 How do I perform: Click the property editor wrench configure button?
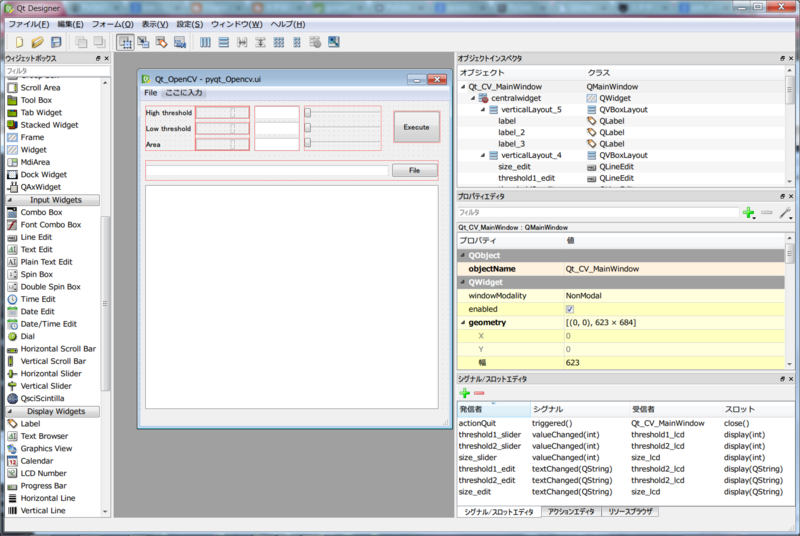tap(785, 213)
